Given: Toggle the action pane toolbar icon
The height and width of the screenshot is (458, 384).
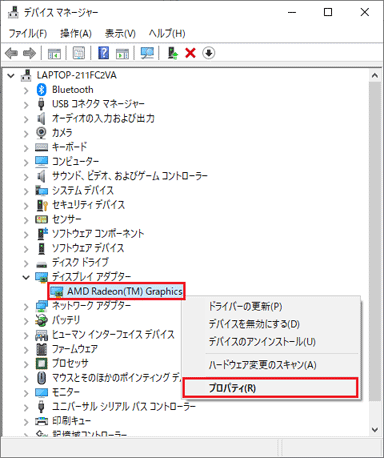Looking at the screenshot, I should coord(122,53).
